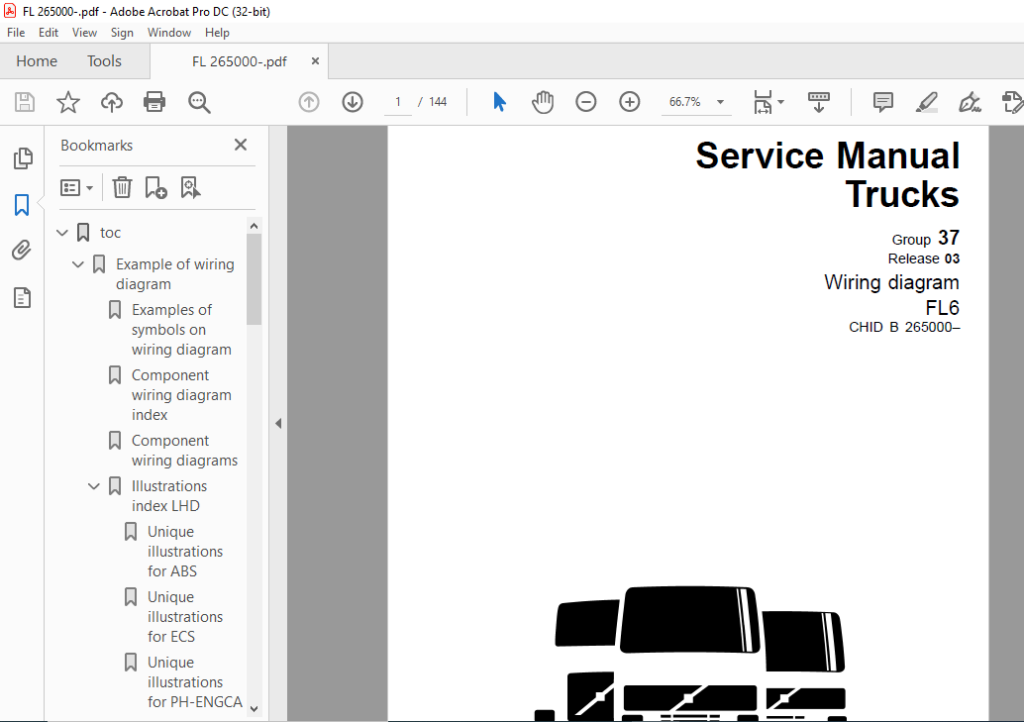Open the Sign menu

(121, 33)
